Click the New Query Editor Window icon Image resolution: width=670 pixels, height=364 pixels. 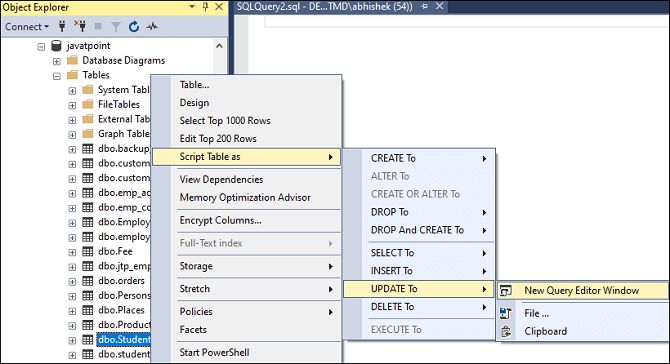coord(505,291)
